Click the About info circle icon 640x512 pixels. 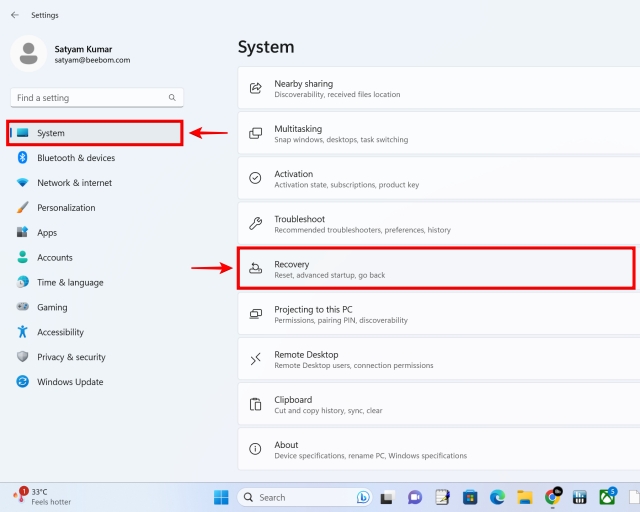256,449
